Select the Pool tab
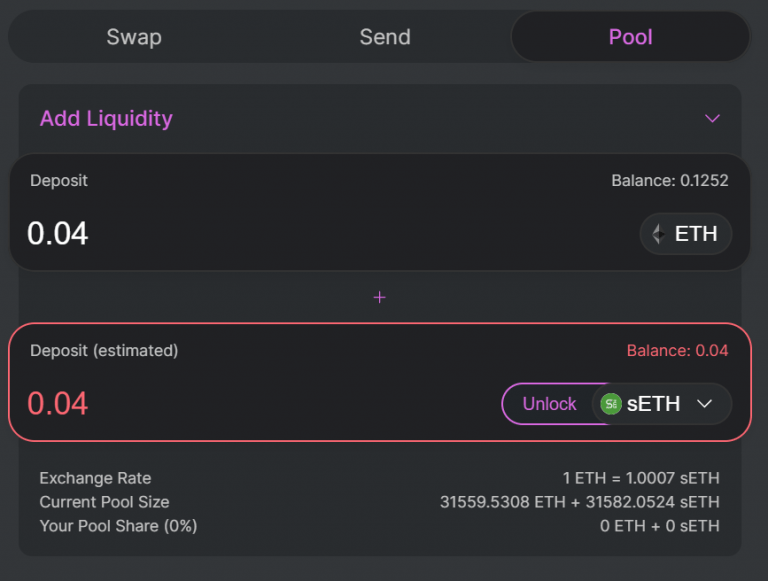 630,37
